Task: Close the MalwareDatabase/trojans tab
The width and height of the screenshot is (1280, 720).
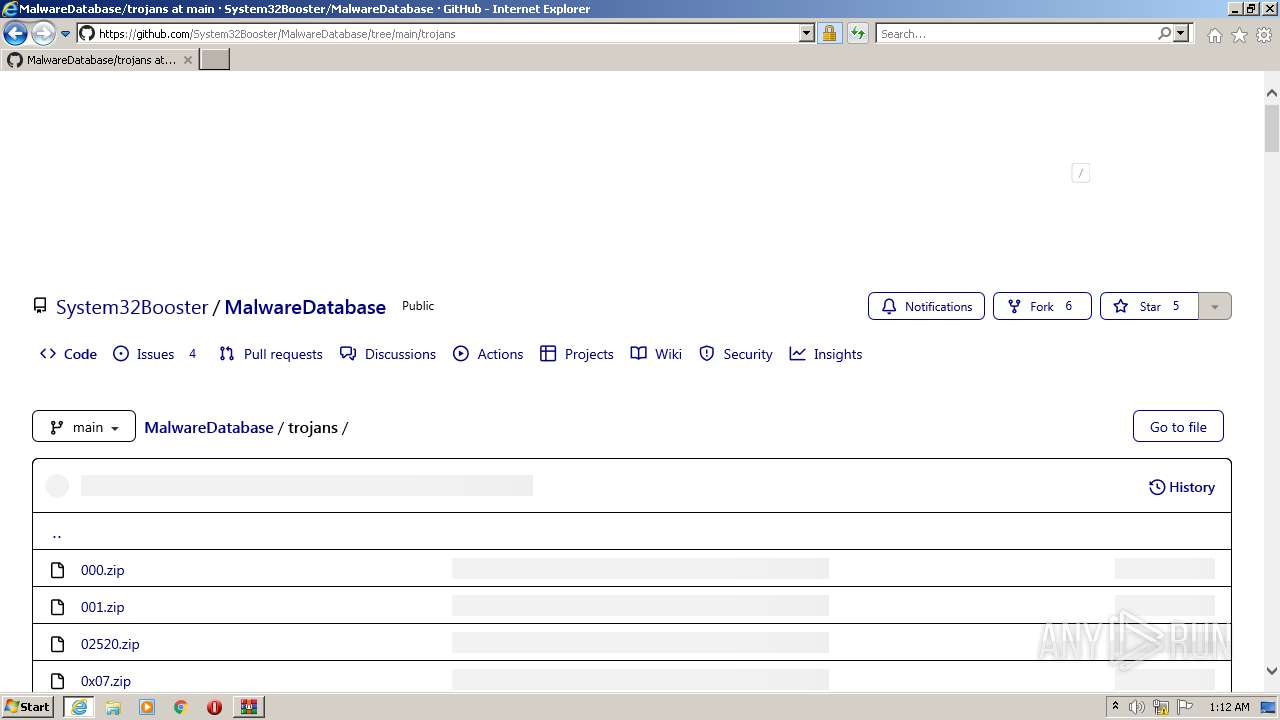Action: [x=187, y=60]
